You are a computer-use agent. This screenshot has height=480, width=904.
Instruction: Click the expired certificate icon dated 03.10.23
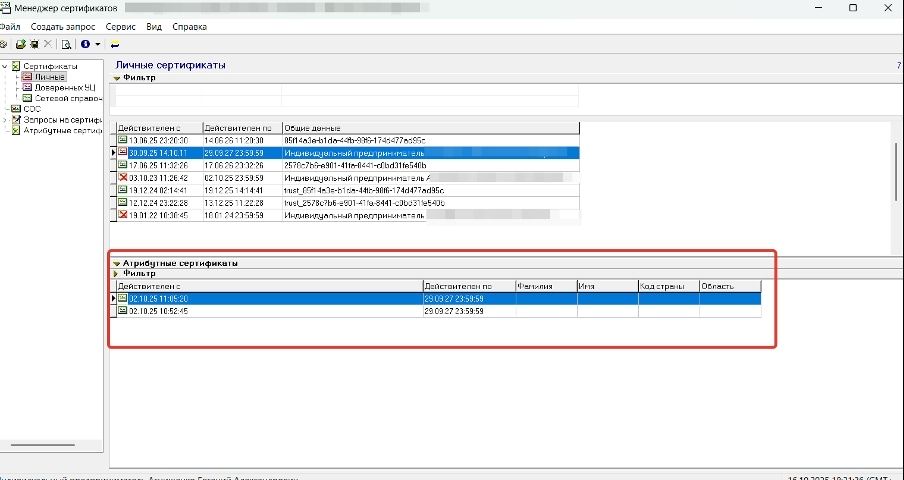point(123,177)
